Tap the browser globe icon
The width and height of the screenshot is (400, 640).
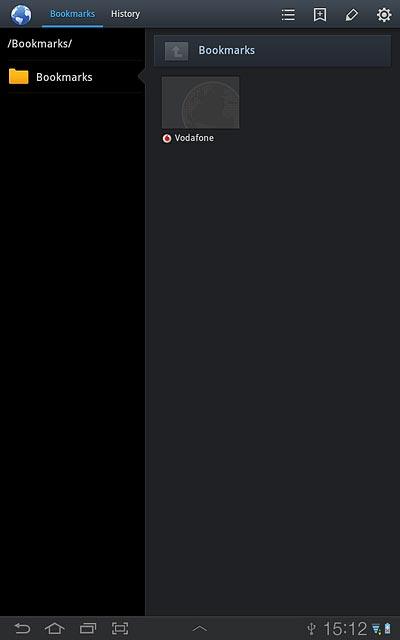pyautogui.click(x=21, y=14)
